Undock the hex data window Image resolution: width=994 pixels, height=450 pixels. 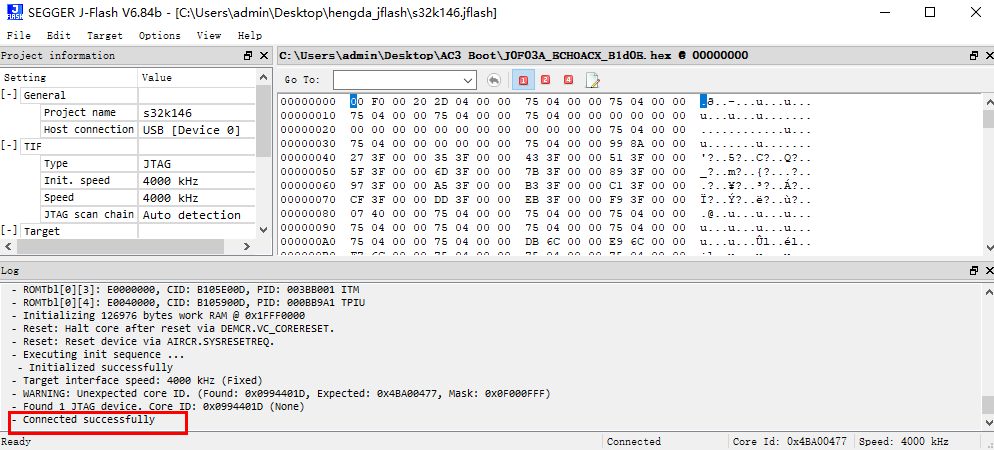click(973, 56)
